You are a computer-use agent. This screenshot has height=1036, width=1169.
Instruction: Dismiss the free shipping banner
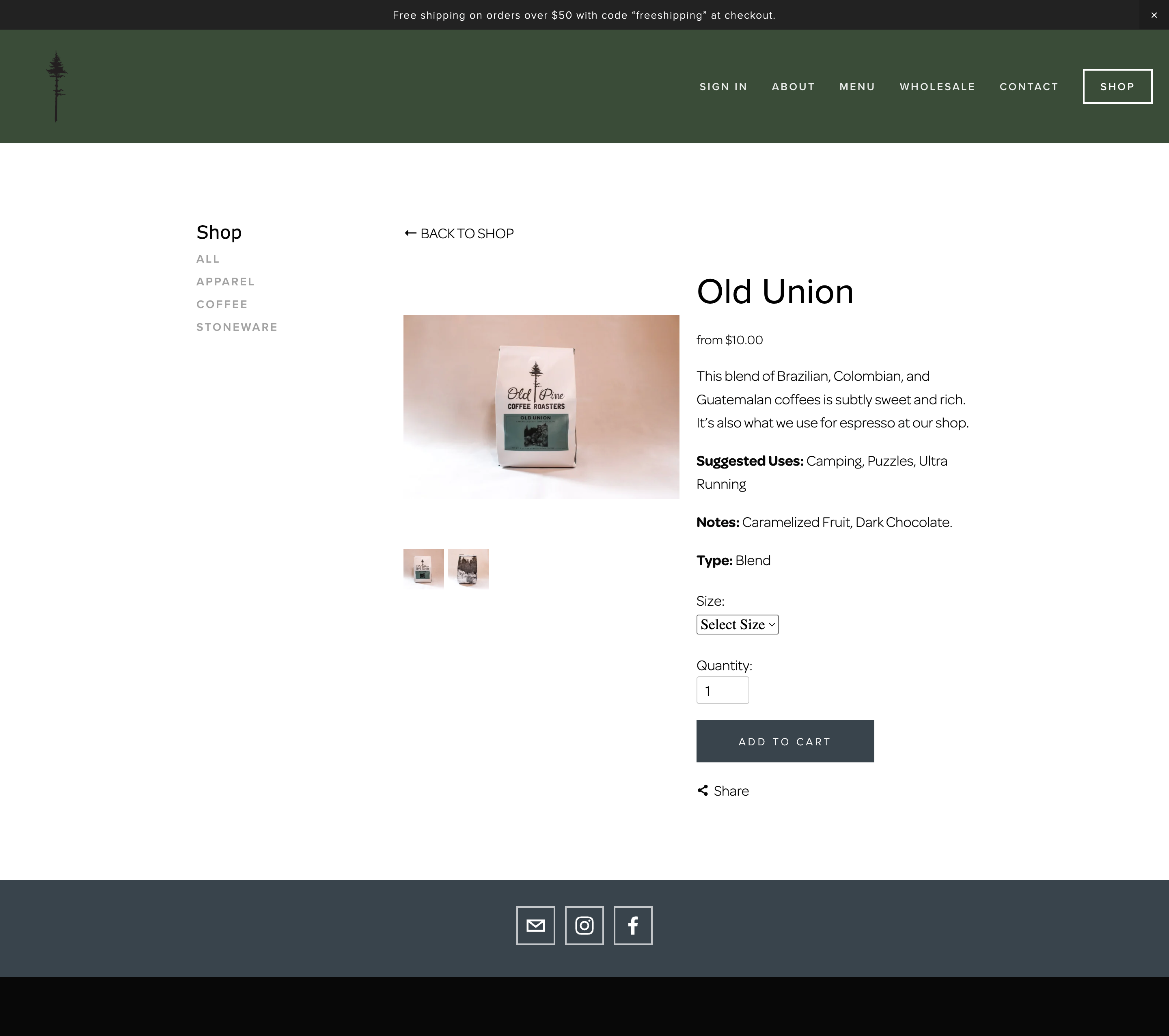[1154, 15]
